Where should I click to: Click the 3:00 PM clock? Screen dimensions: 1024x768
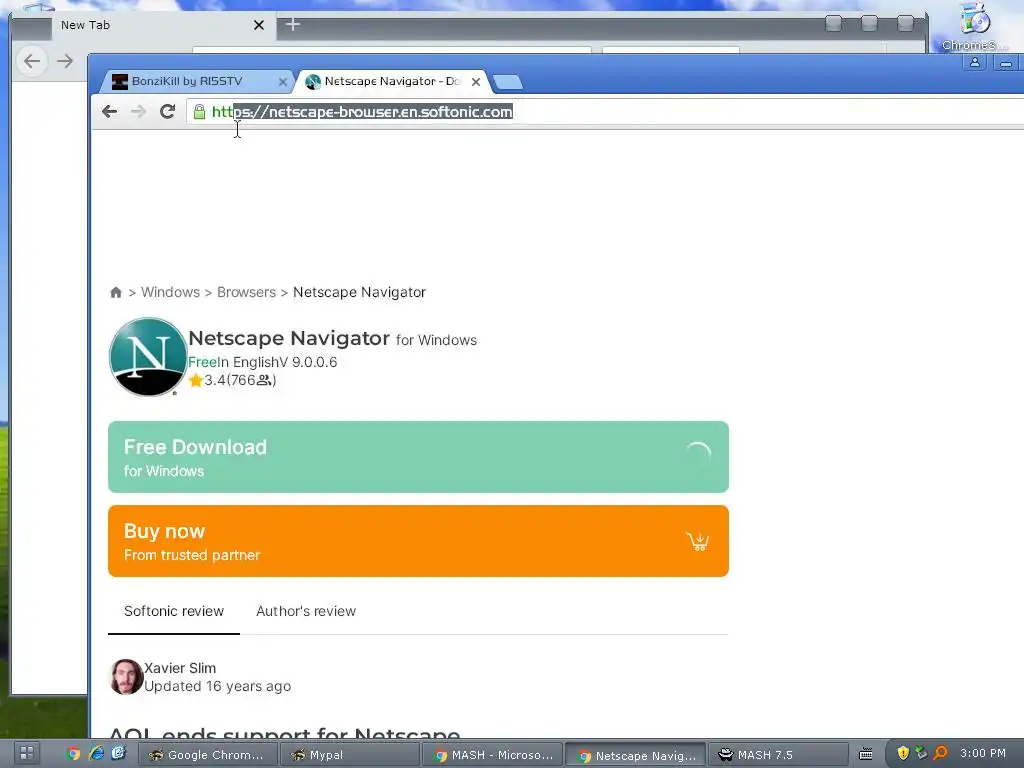(x=983, y=754)
